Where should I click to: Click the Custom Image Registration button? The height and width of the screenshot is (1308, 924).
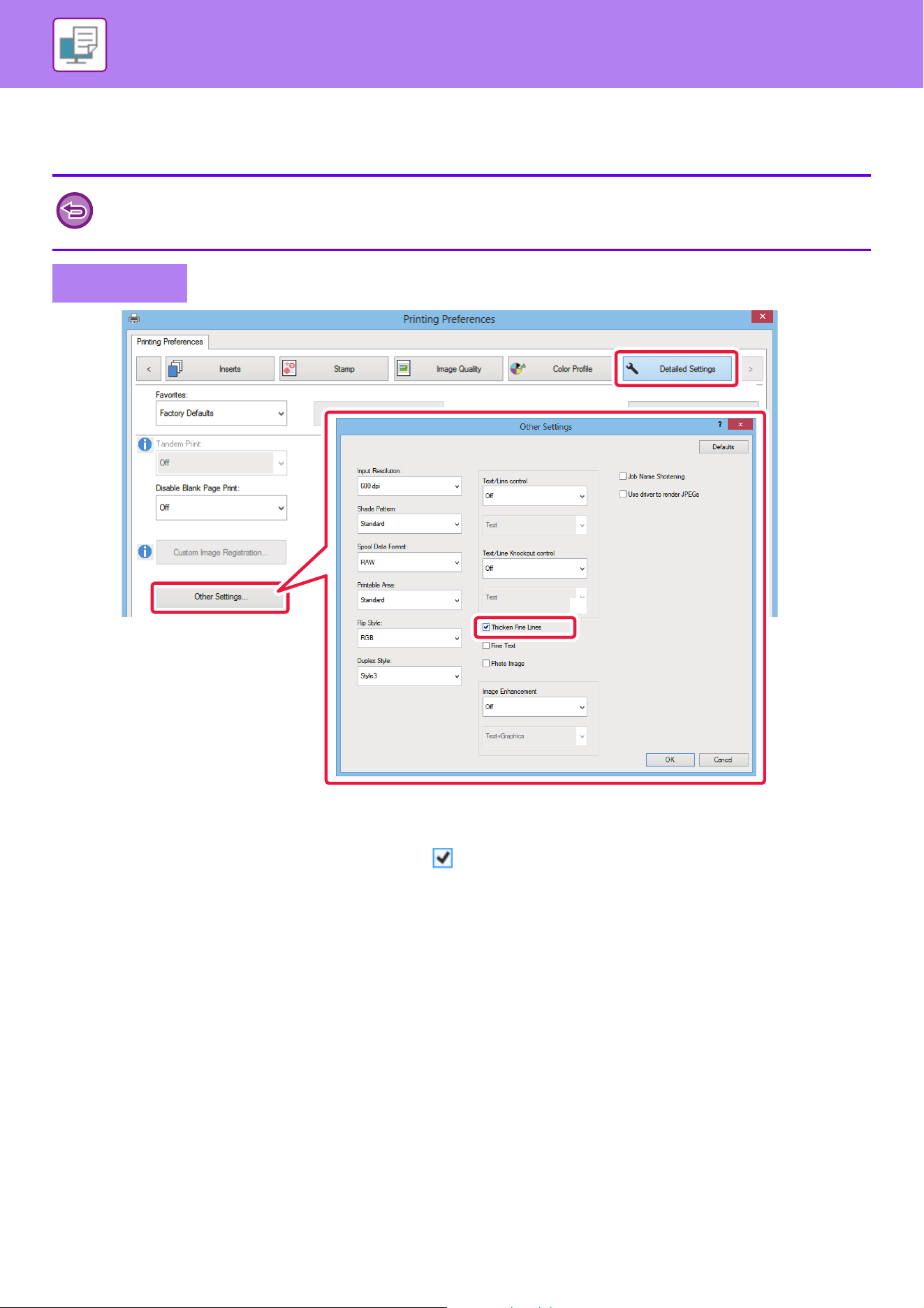pos(221,552)
